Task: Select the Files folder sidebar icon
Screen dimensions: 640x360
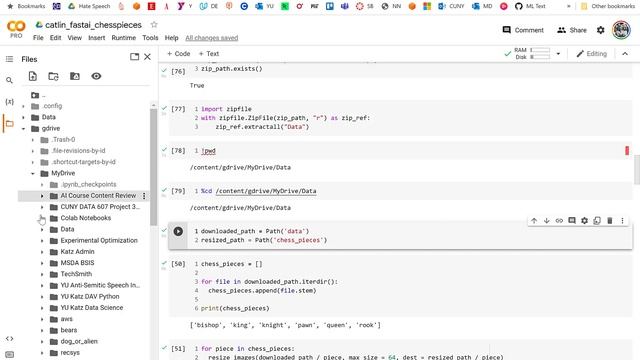Action: point(9,123)
